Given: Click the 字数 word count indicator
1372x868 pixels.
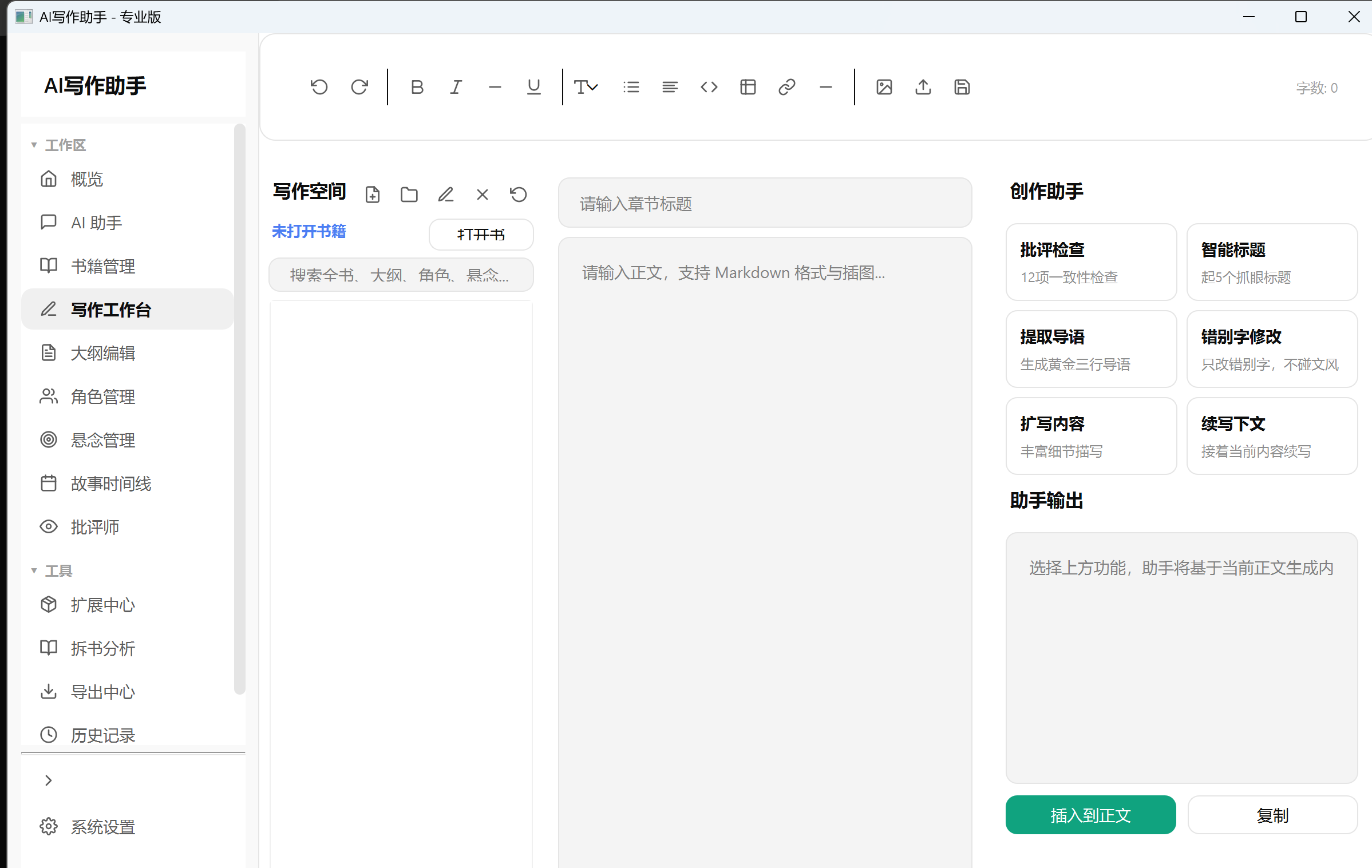Looking at the screenshot, I should (x=1316, y=88).
